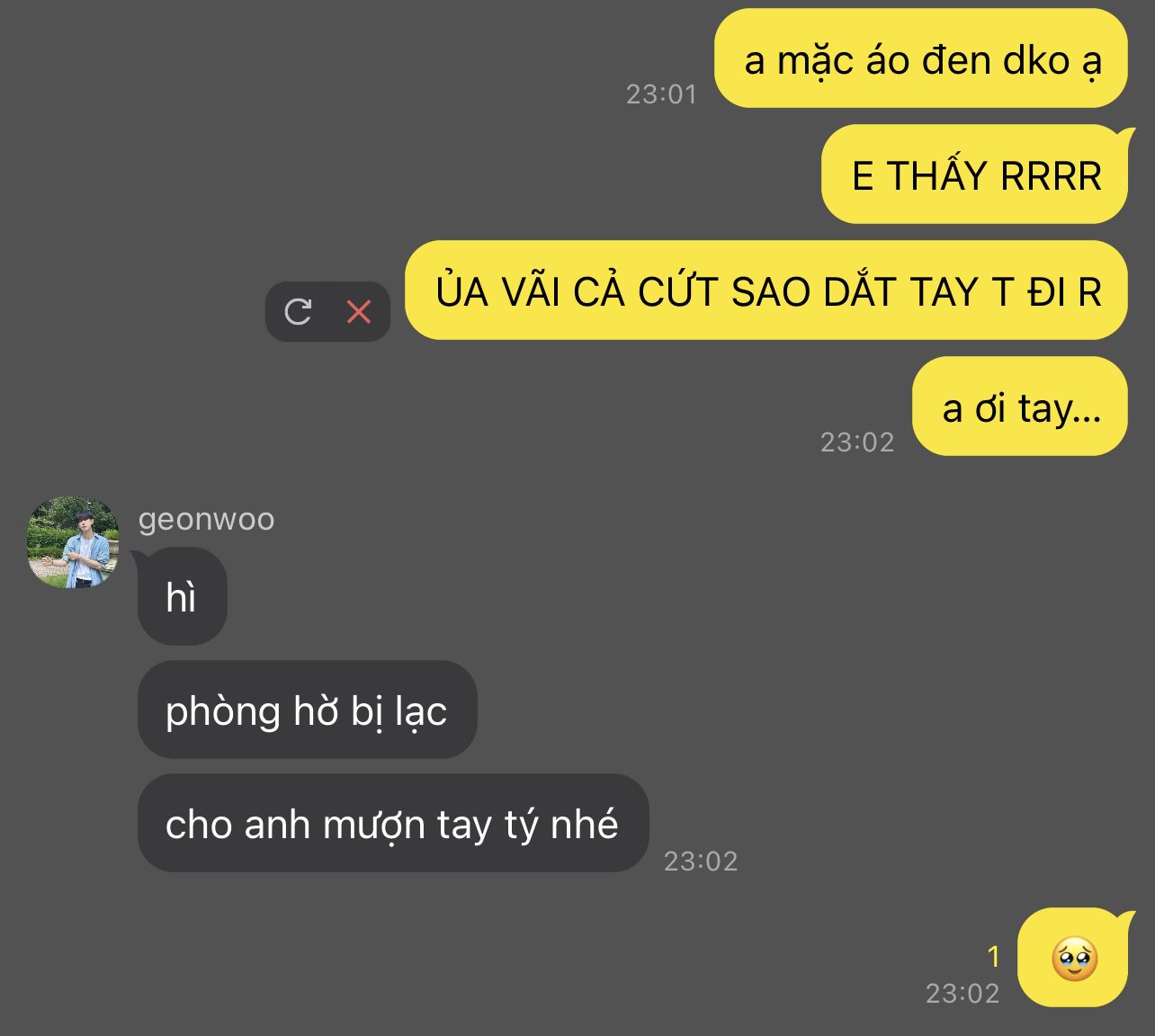1155x1036 pixels.
Task: Select the 'E THẤY RRRR' bubble
Action: pos(975,174)
